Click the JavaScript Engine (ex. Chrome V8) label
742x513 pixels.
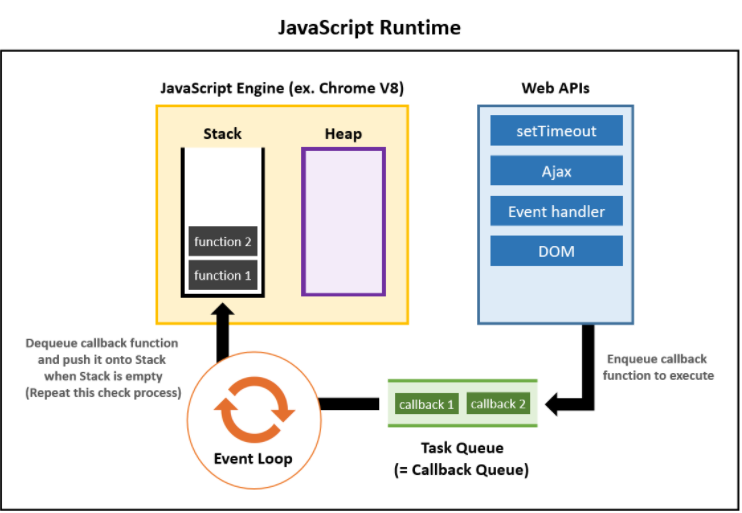tap(282, 88)
